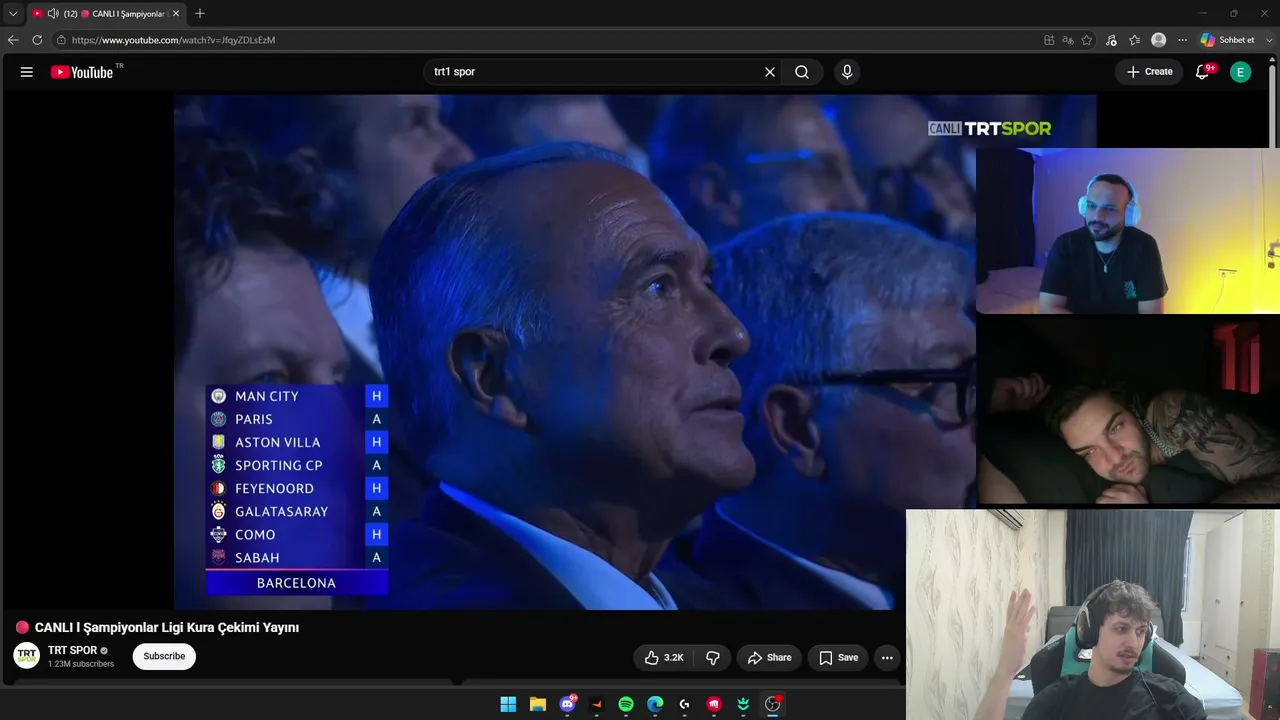Image resolution: width=1280 pixels, height=720 pixels.
Task: Open the account avatar menu labeled E
Action: (x=1240, y=72)
